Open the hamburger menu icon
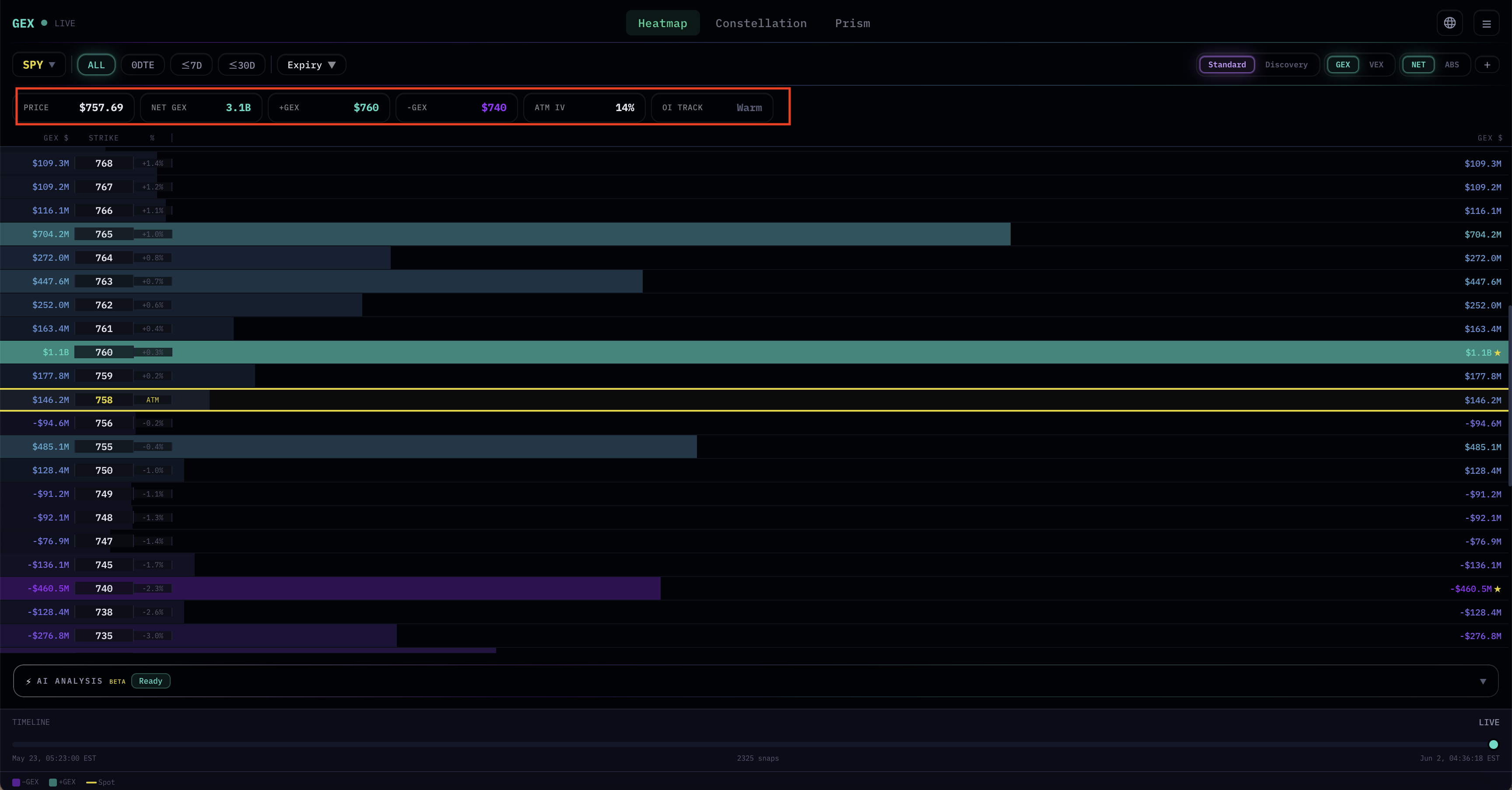 point(1486,24)
